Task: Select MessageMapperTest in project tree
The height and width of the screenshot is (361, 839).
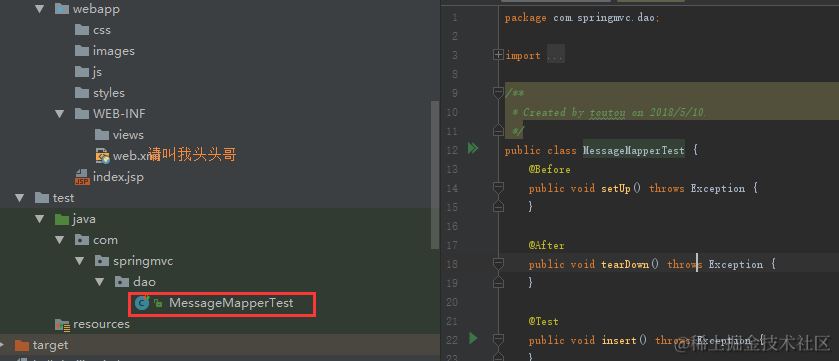Action: point(231,303)
